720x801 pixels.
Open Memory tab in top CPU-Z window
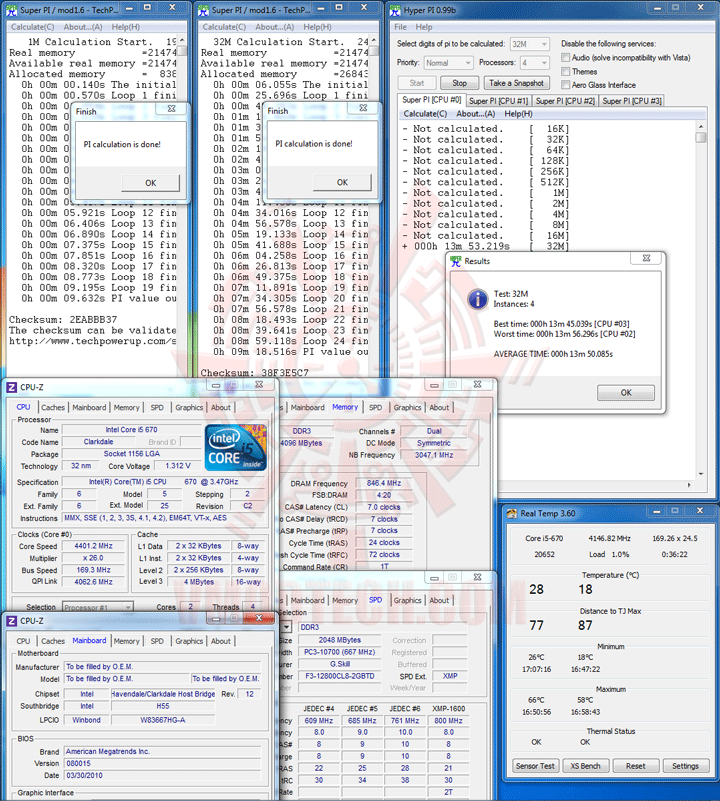click(x=126, y=407)
